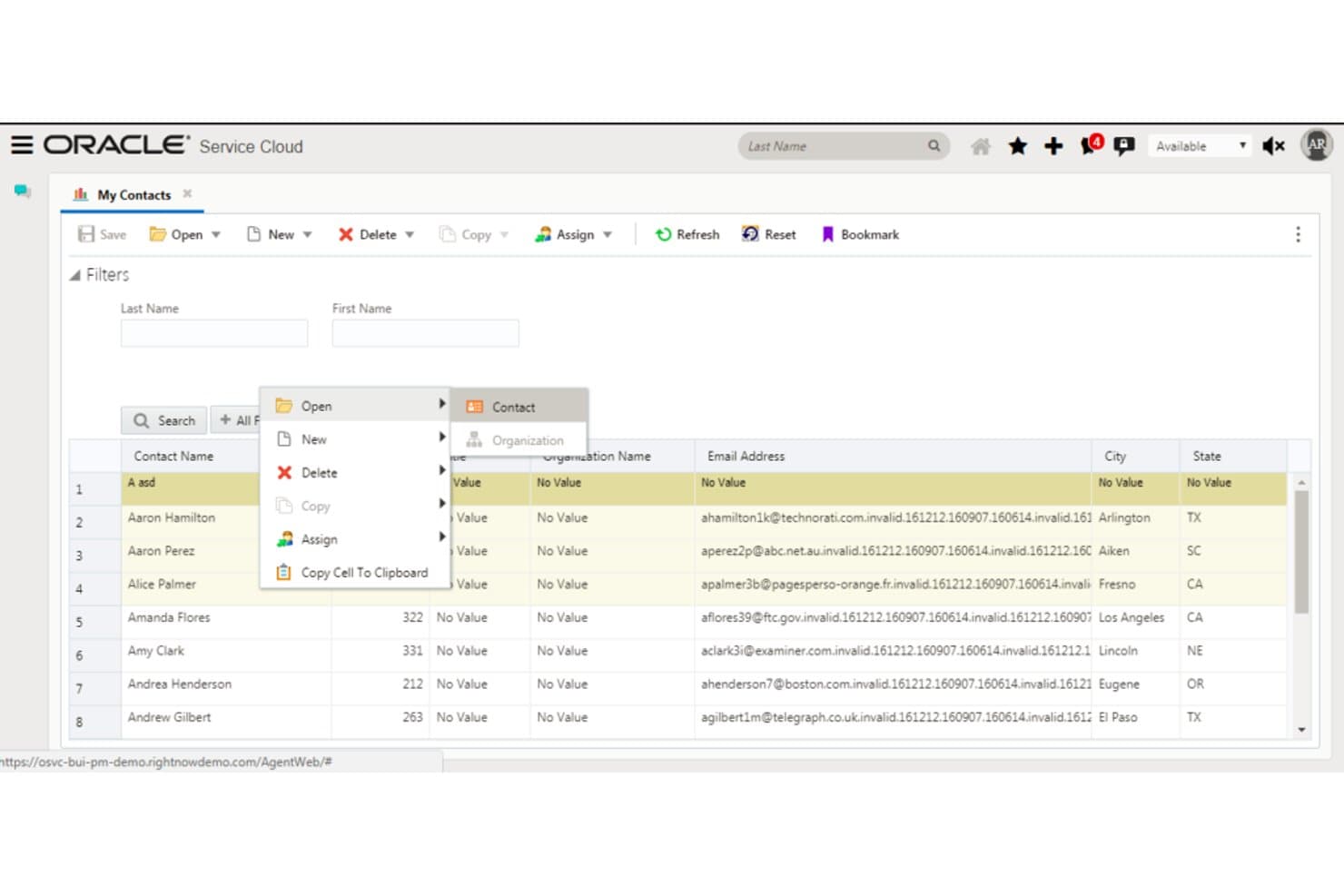Select the My Contacts tab
Image resolution: width=1344 pixels, height=896 pixels.
[x=133, y=194]
